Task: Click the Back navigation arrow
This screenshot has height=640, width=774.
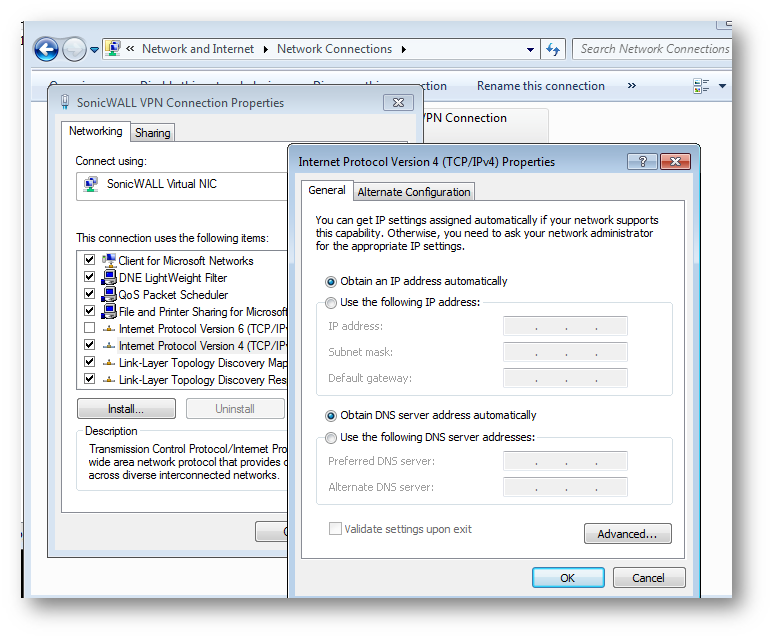Action: coord(46,49)
